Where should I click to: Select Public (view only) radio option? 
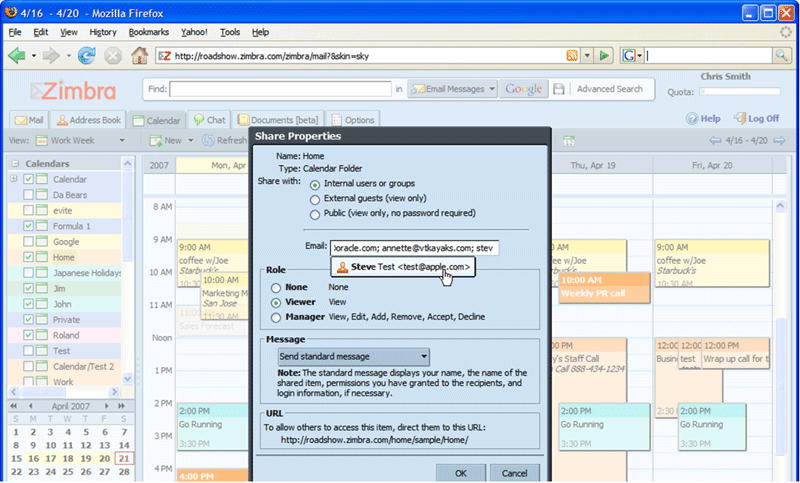[x=315, y=214]
